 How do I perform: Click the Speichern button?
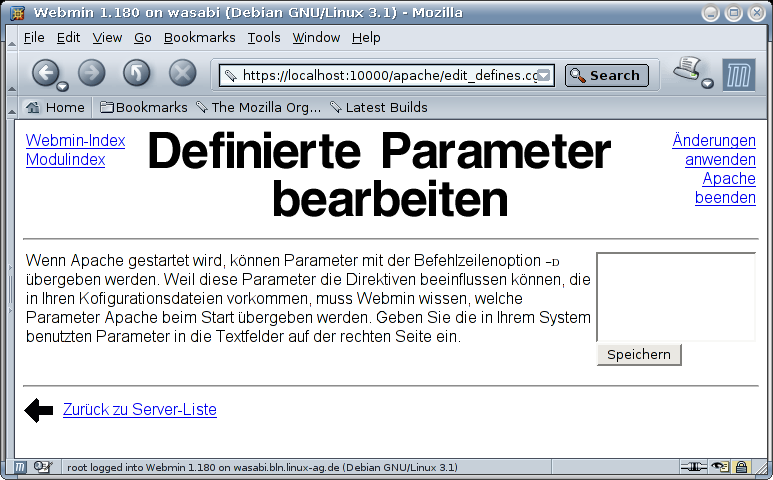tap(639, 355)
